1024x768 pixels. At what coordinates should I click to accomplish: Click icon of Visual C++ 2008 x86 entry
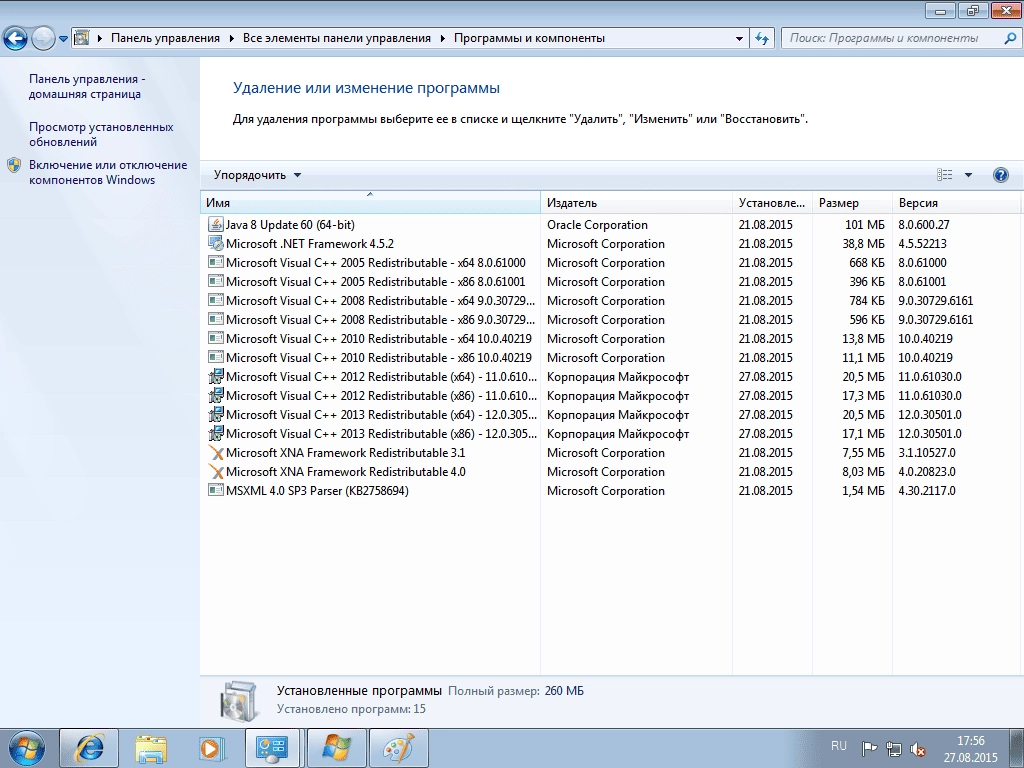pyautogui.click(x=216, y=319)
